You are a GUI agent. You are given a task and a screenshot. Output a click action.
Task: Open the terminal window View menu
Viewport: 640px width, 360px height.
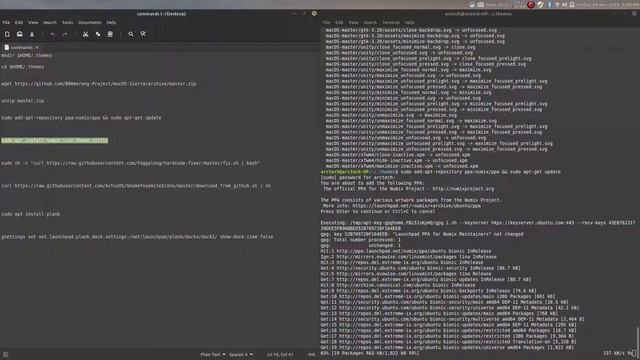[353, 22]
